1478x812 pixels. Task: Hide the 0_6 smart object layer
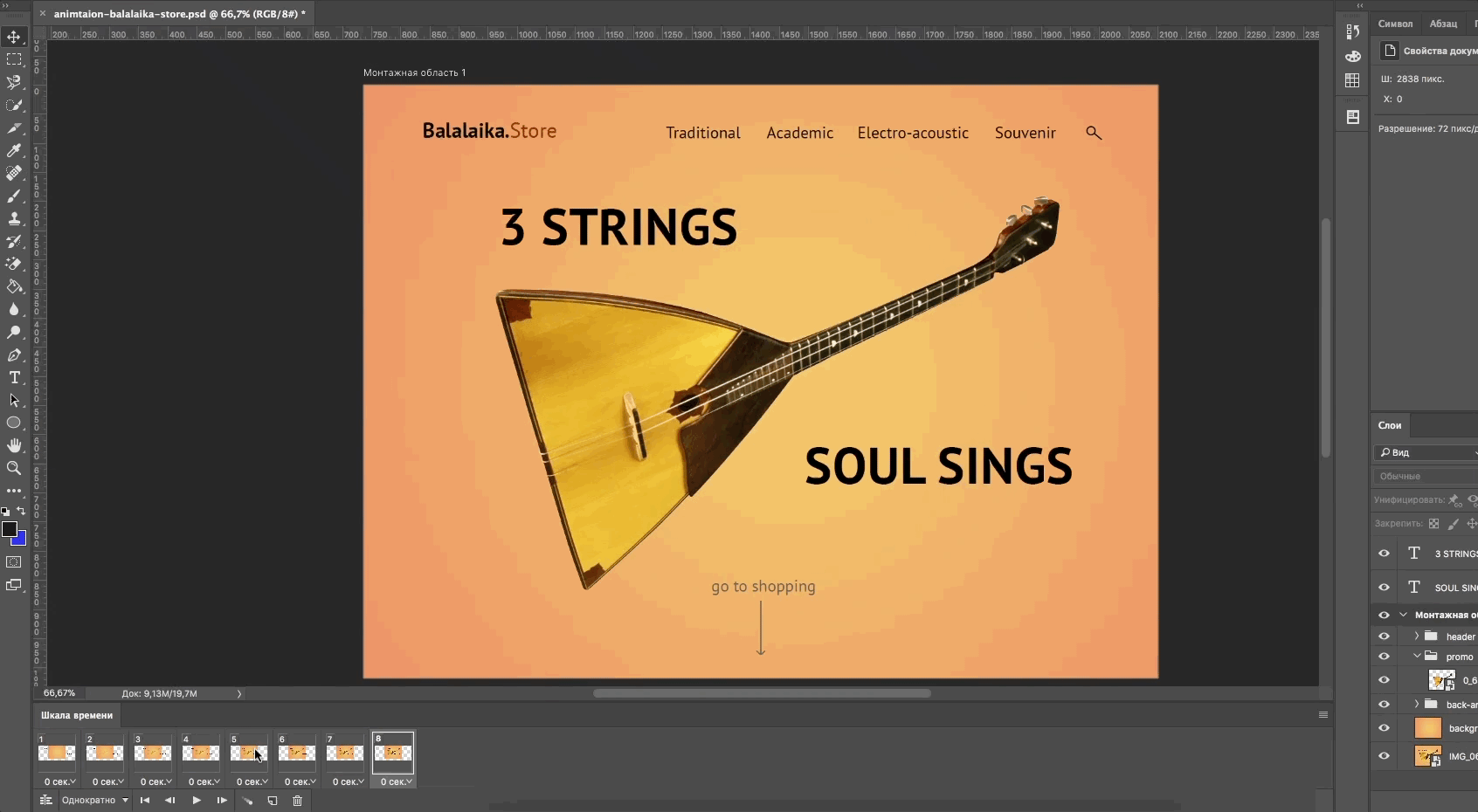point(1384,680)
